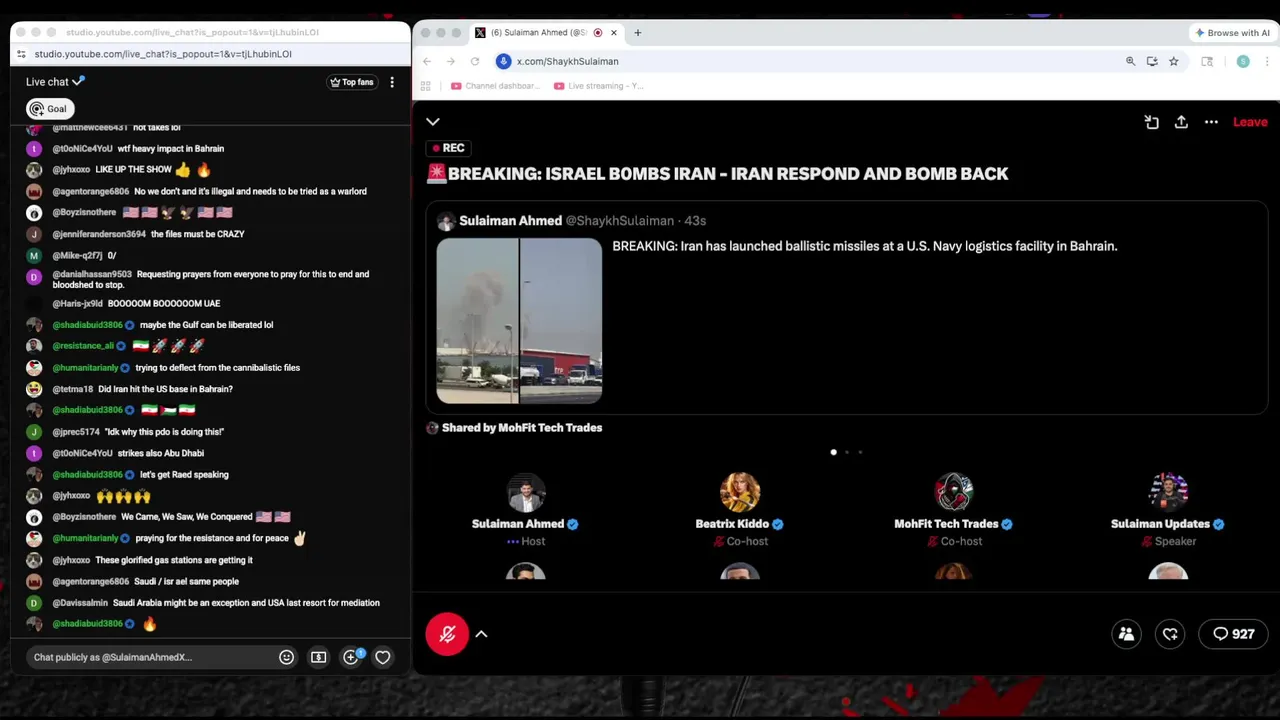Click 'Shared by MohFit Tech Trades' label
Screen dimensions: 1280x720
[x=522, y=428]
